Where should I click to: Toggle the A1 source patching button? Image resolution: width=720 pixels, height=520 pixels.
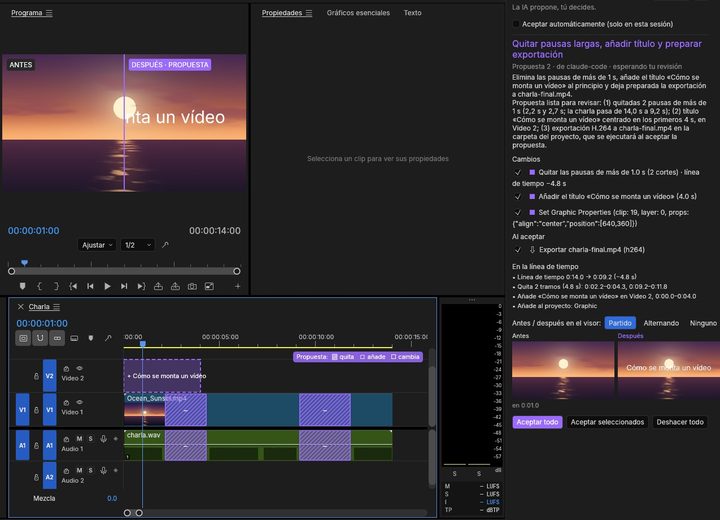[22, 445]
